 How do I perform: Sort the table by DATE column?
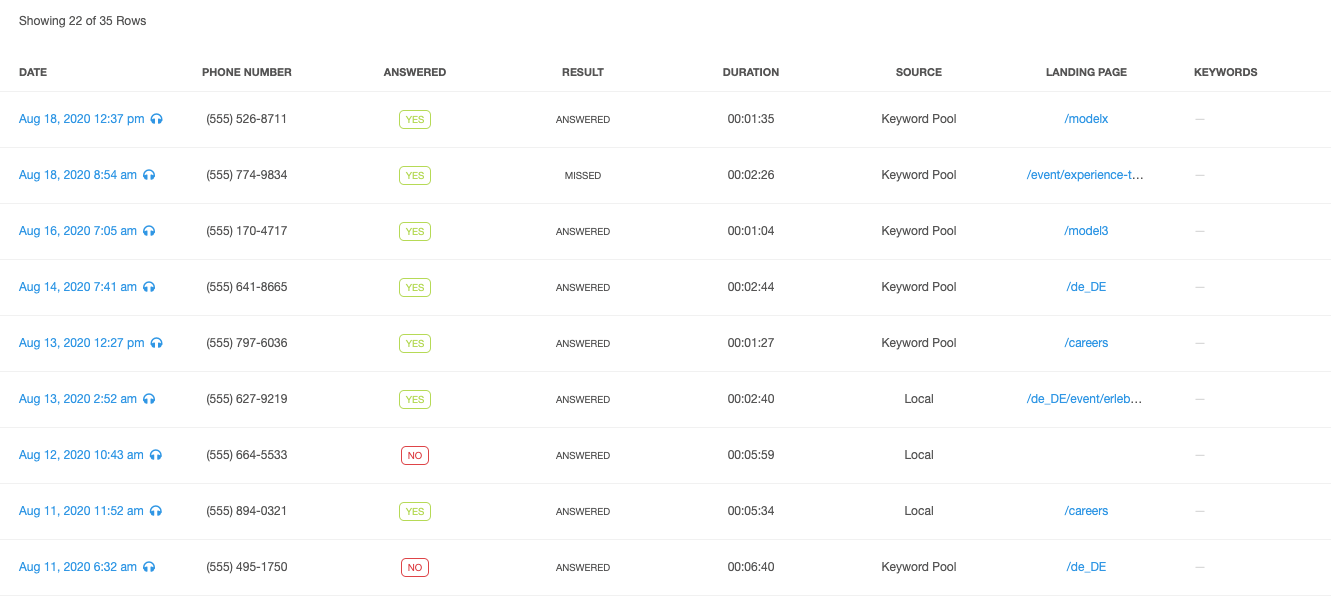click(x=33, y=72)
